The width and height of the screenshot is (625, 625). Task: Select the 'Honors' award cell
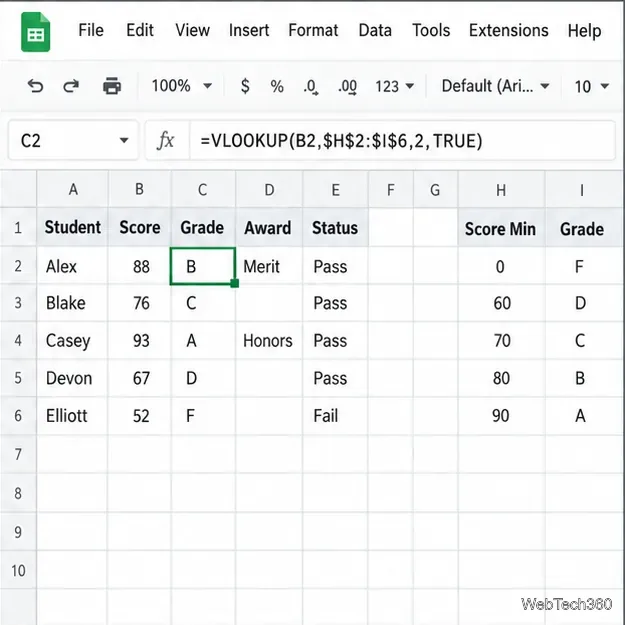click(x=269, y=340)
